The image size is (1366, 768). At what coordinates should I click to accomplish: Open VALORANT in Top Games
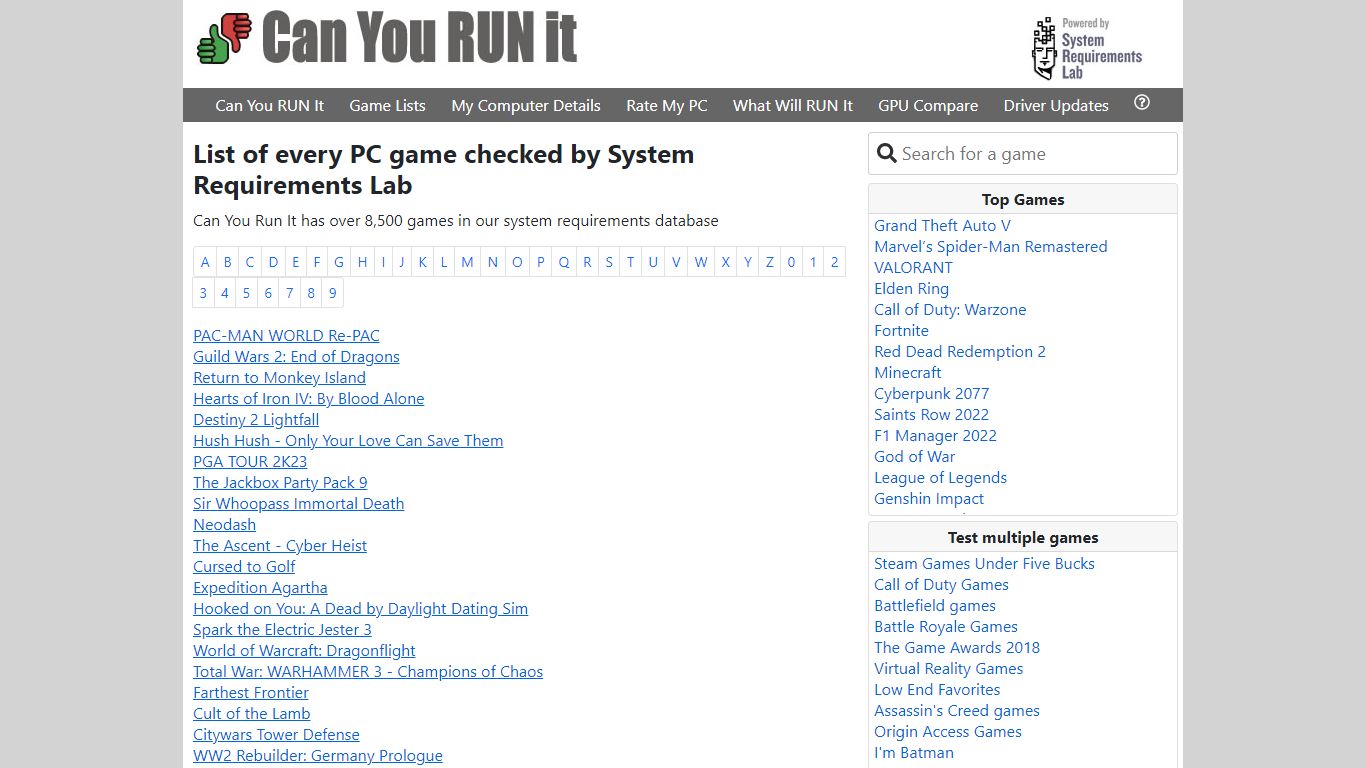point(913,267)
